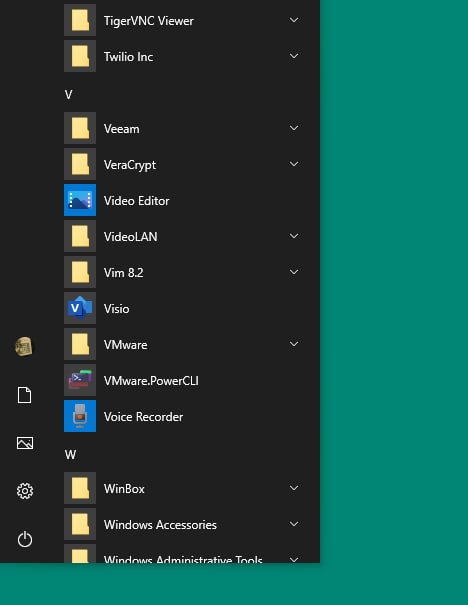Click the VideoLAN folder name
This screenshot has width=468, height=605.
click(x=131, y=237)
